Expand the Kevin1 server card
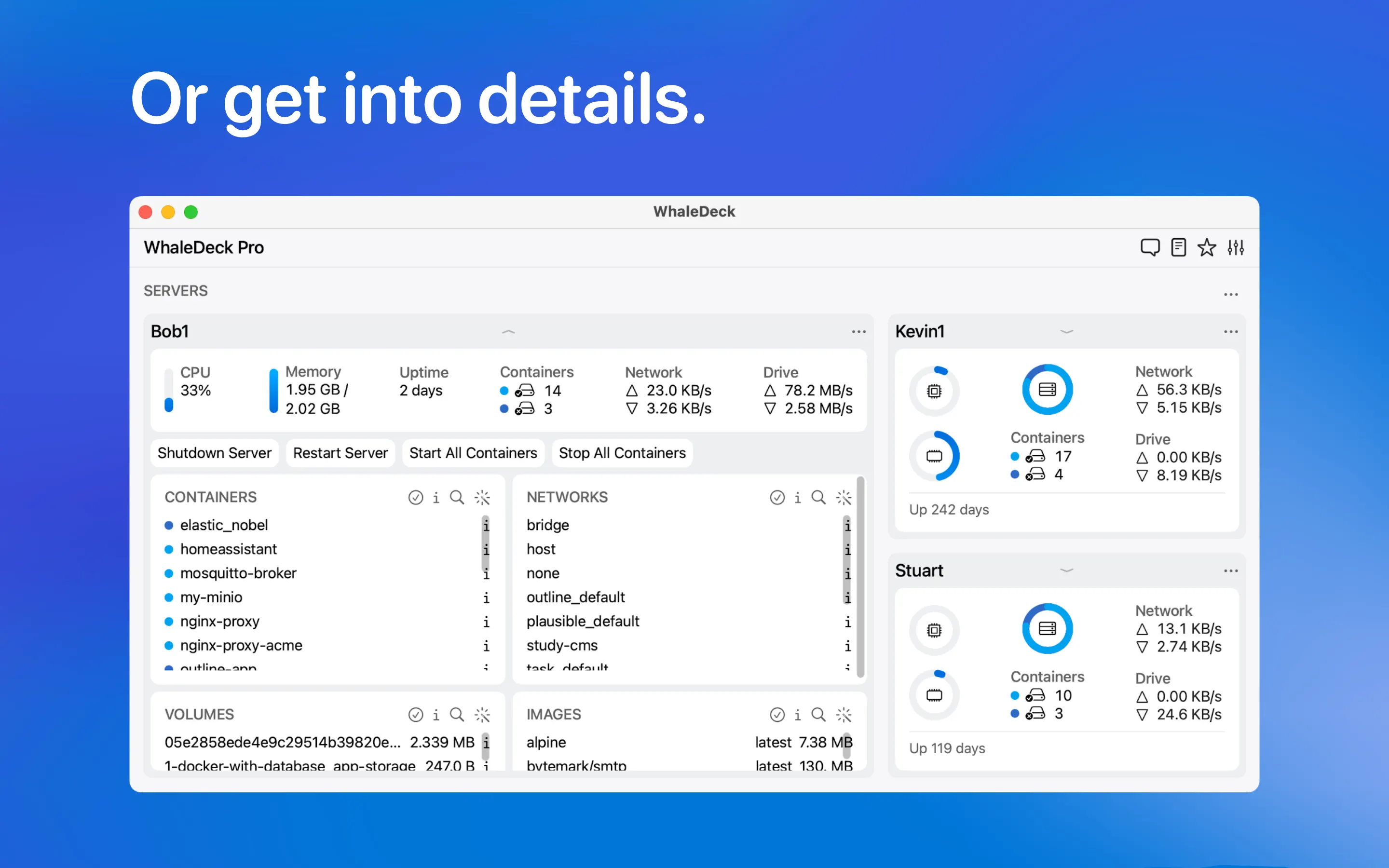The image size is (1389, 868). click(1066, 332)
